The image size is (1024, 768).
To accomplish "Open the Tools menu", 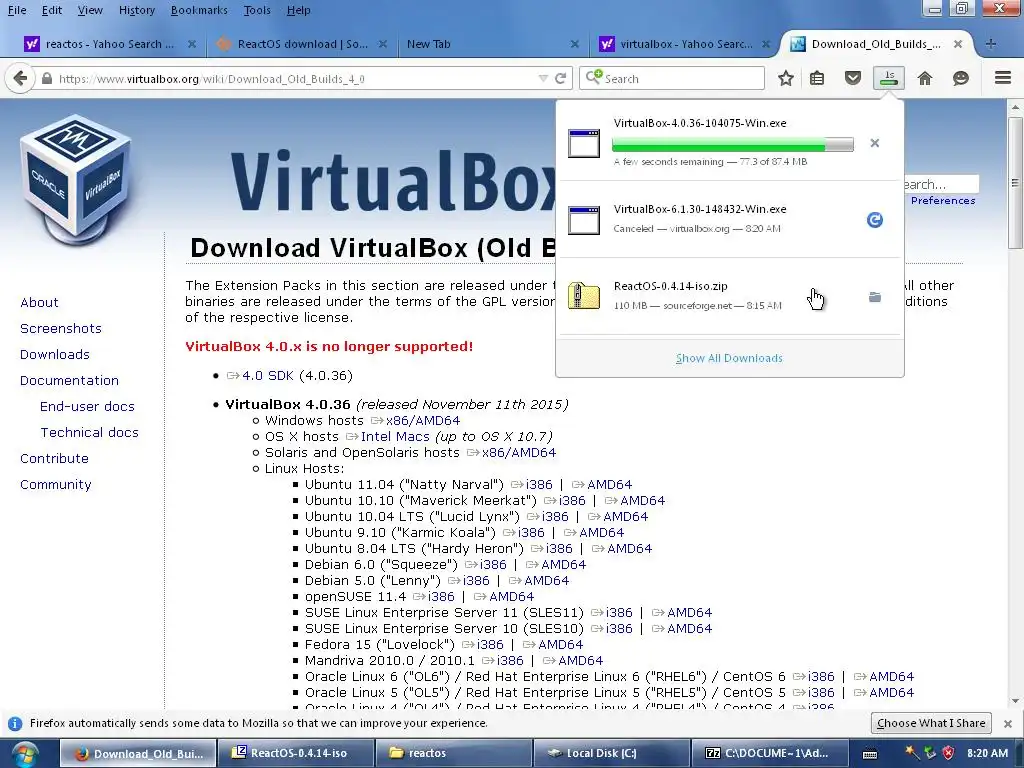I will [x=257, y=10].
